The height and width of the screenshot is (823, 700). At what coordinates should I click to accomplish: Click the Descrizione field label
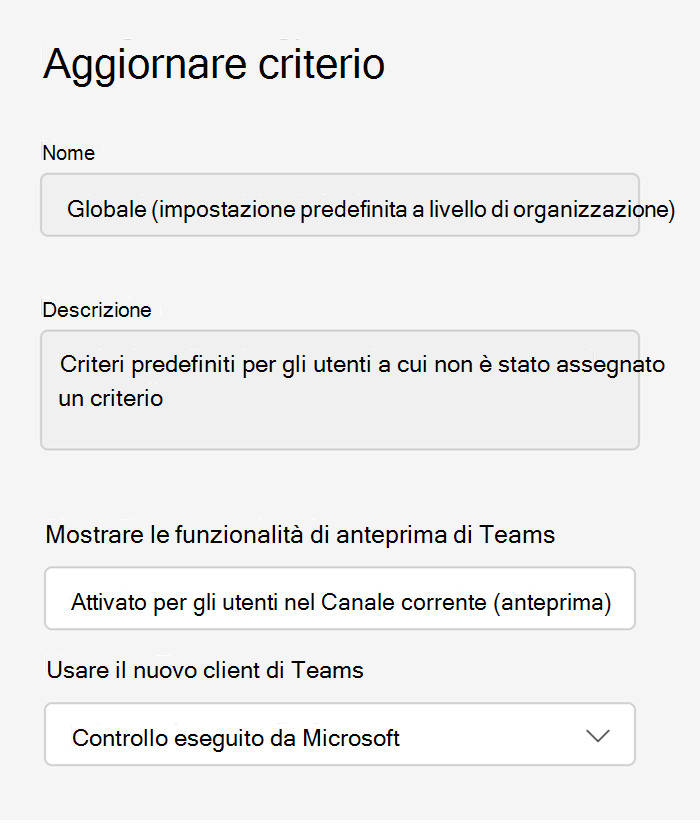click(x=97, y=310)
